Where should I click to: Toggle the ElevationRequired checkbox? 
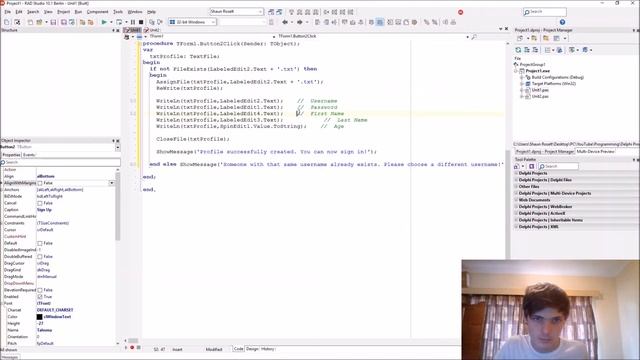pos(40,290)
